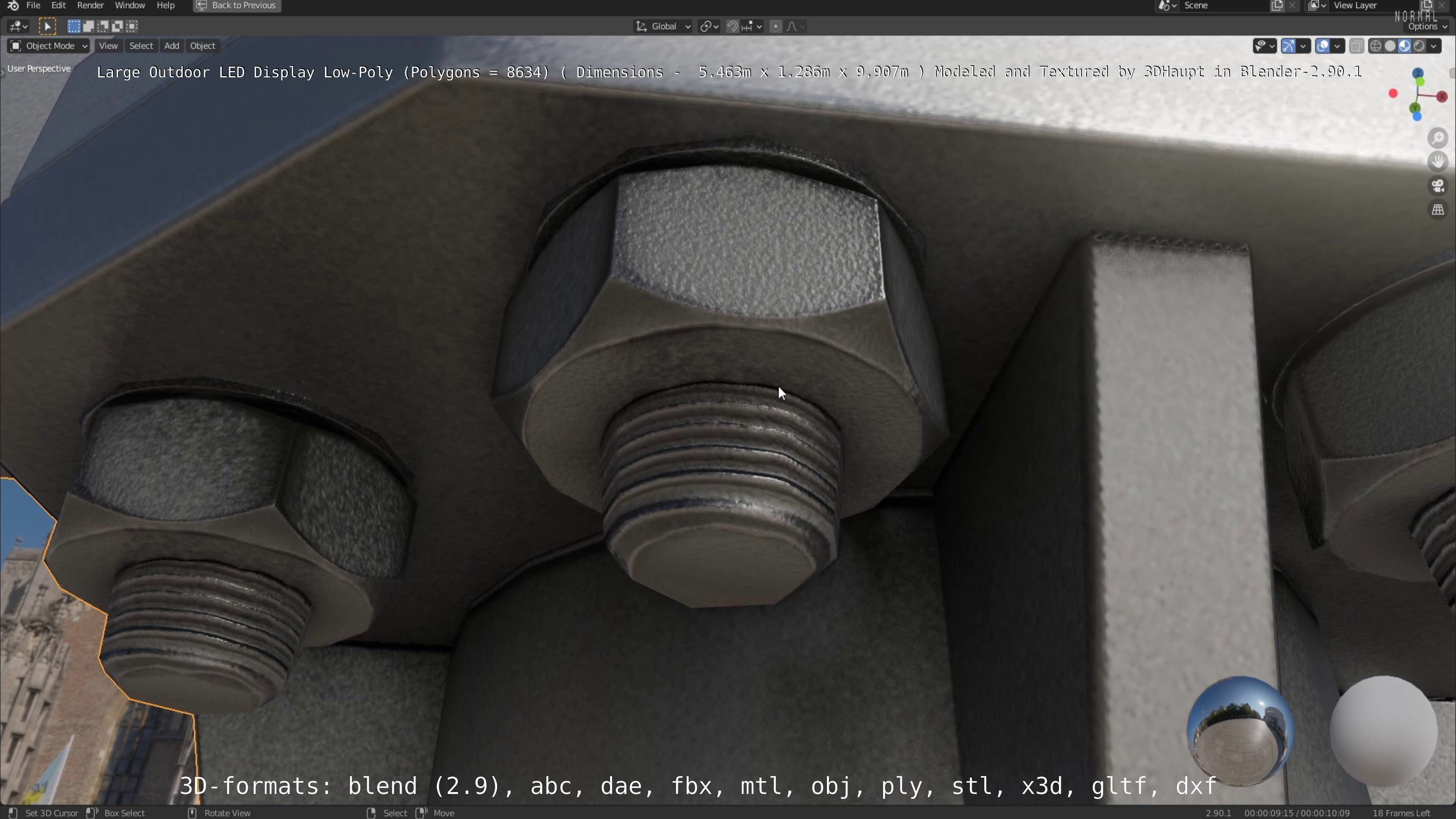The width and height of the screenshot is (1456, 819).
Task: Open the Render menu
Action: point(90,6)
